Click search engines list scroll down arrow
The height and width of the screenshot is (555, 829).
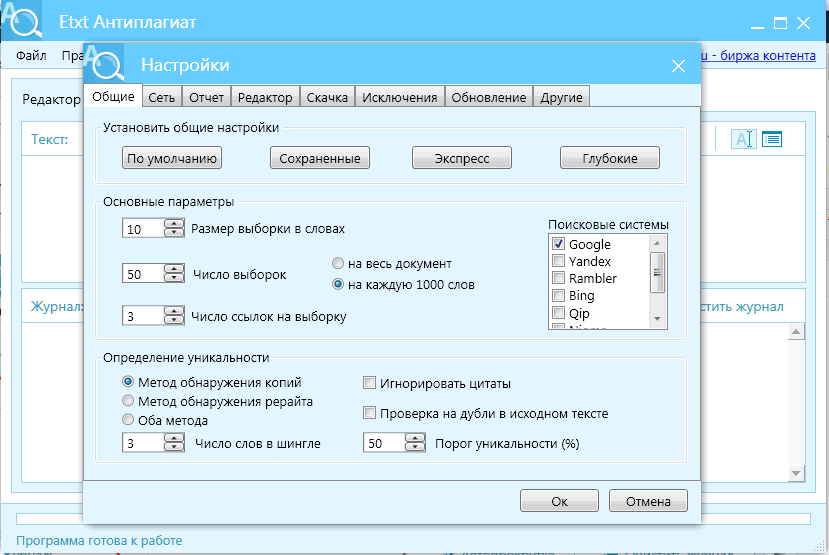[657, 319]
